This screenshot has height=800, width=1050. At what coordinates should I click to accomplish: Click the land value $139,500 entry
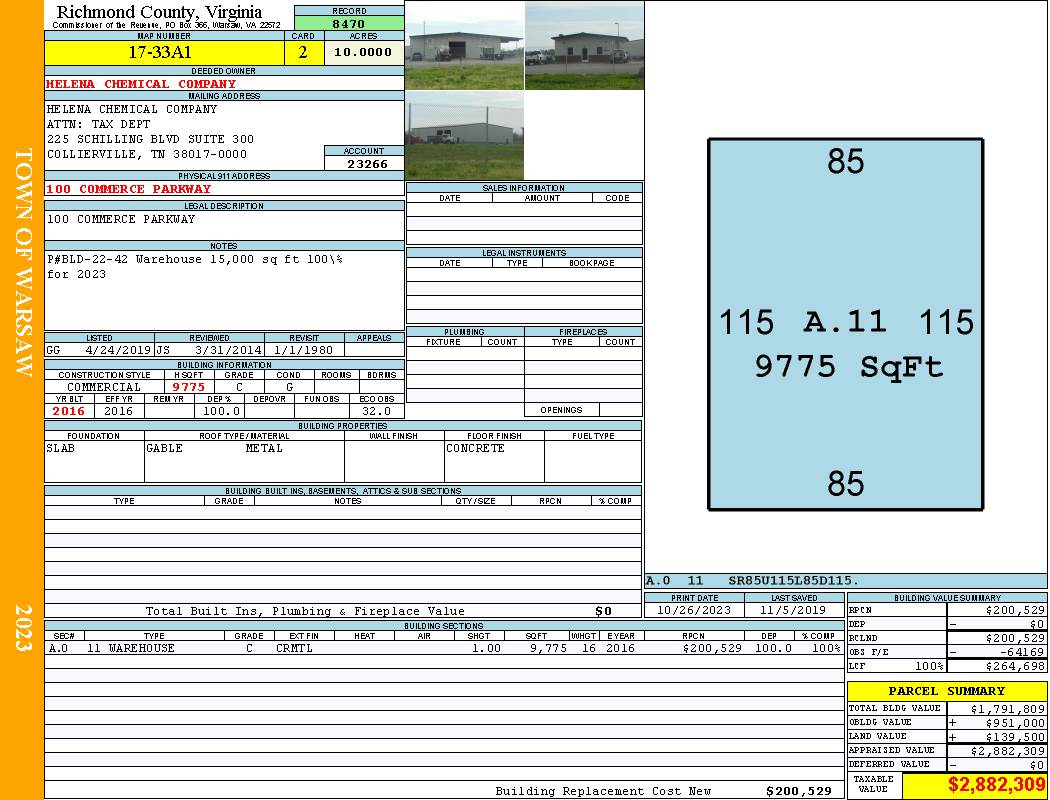pyautogui.click(x=996, y=736)
